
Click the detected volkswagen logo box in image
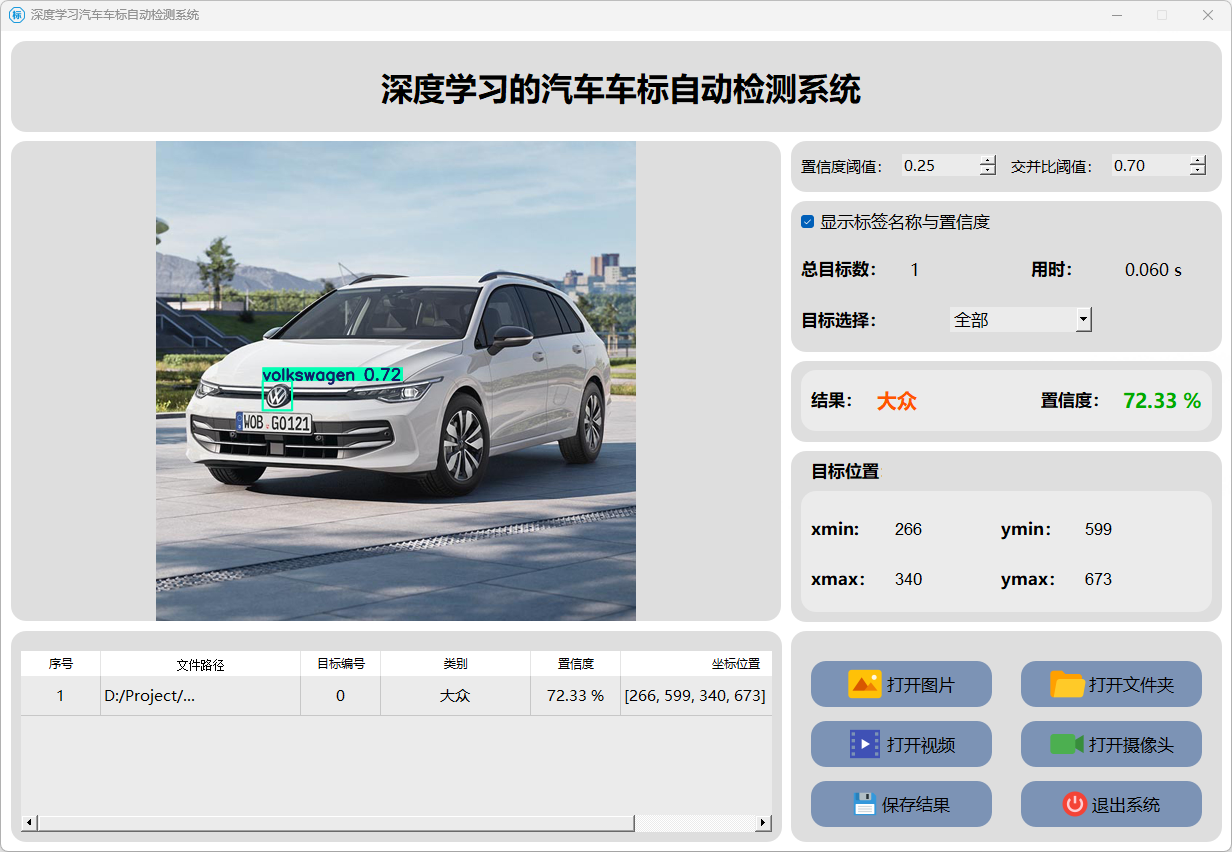pyautogui.click(x=277, y=397)
